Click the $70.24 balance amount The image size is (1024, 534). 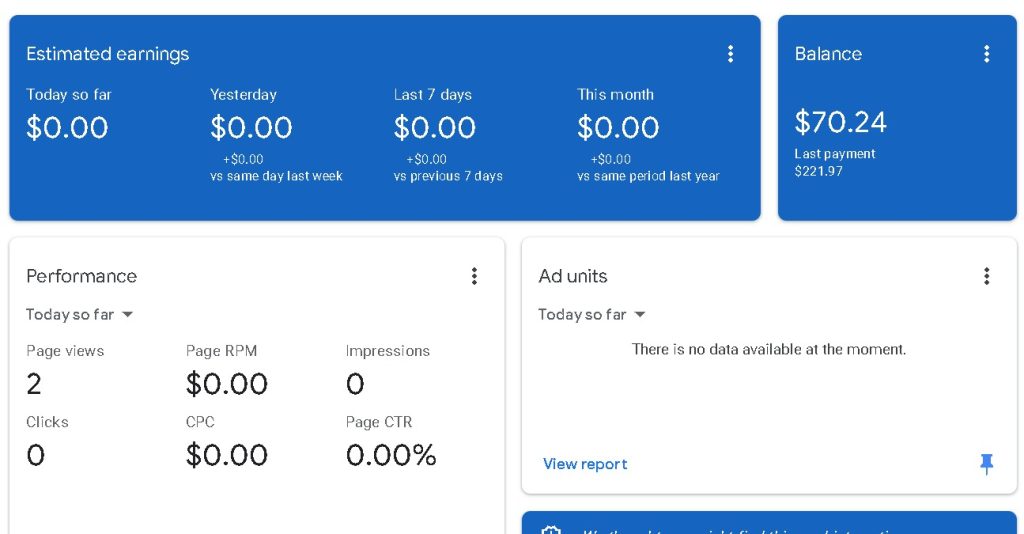click(x=840, y=122)
